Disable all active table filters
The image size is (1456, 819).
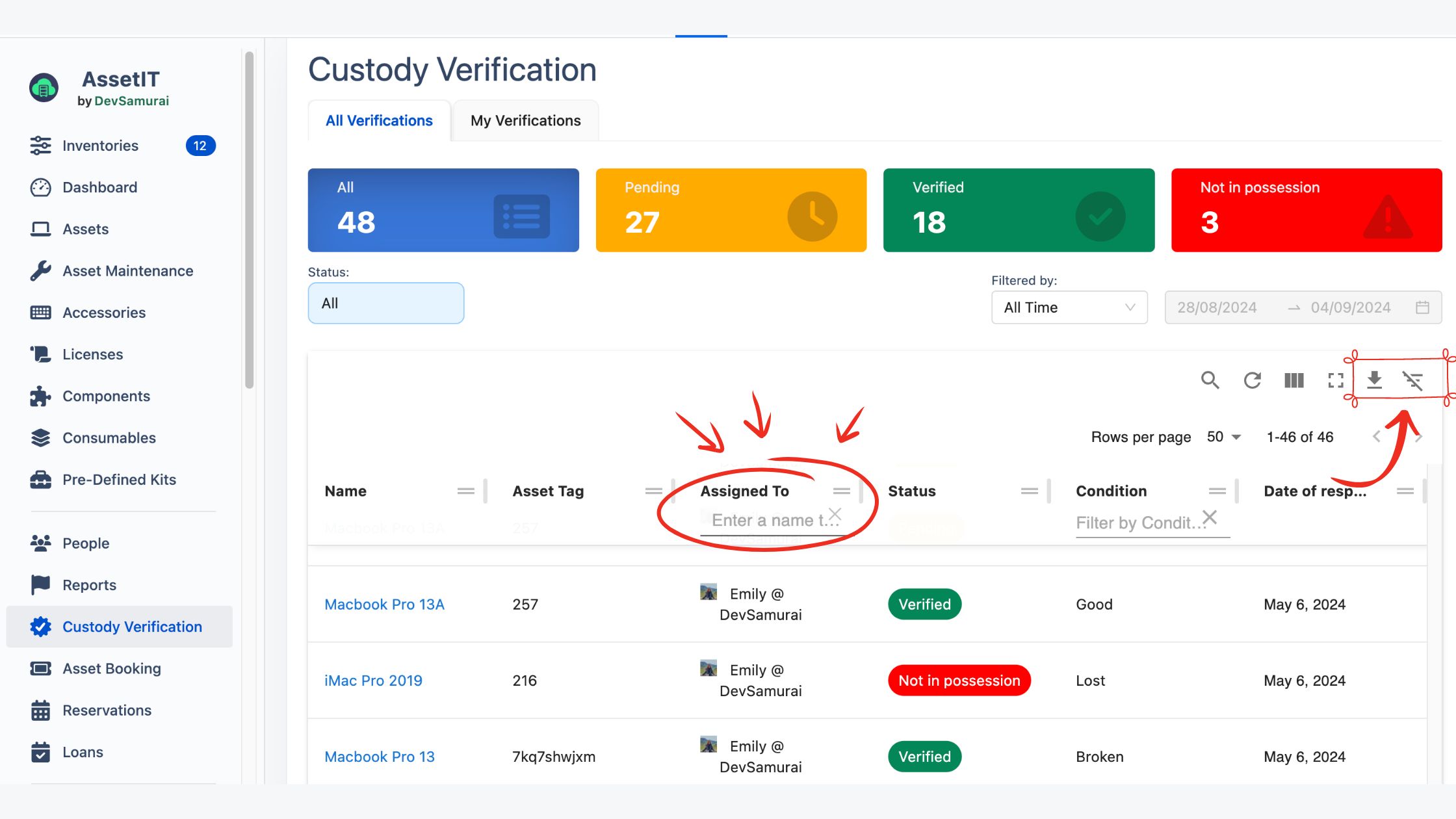pos(1414,380)
